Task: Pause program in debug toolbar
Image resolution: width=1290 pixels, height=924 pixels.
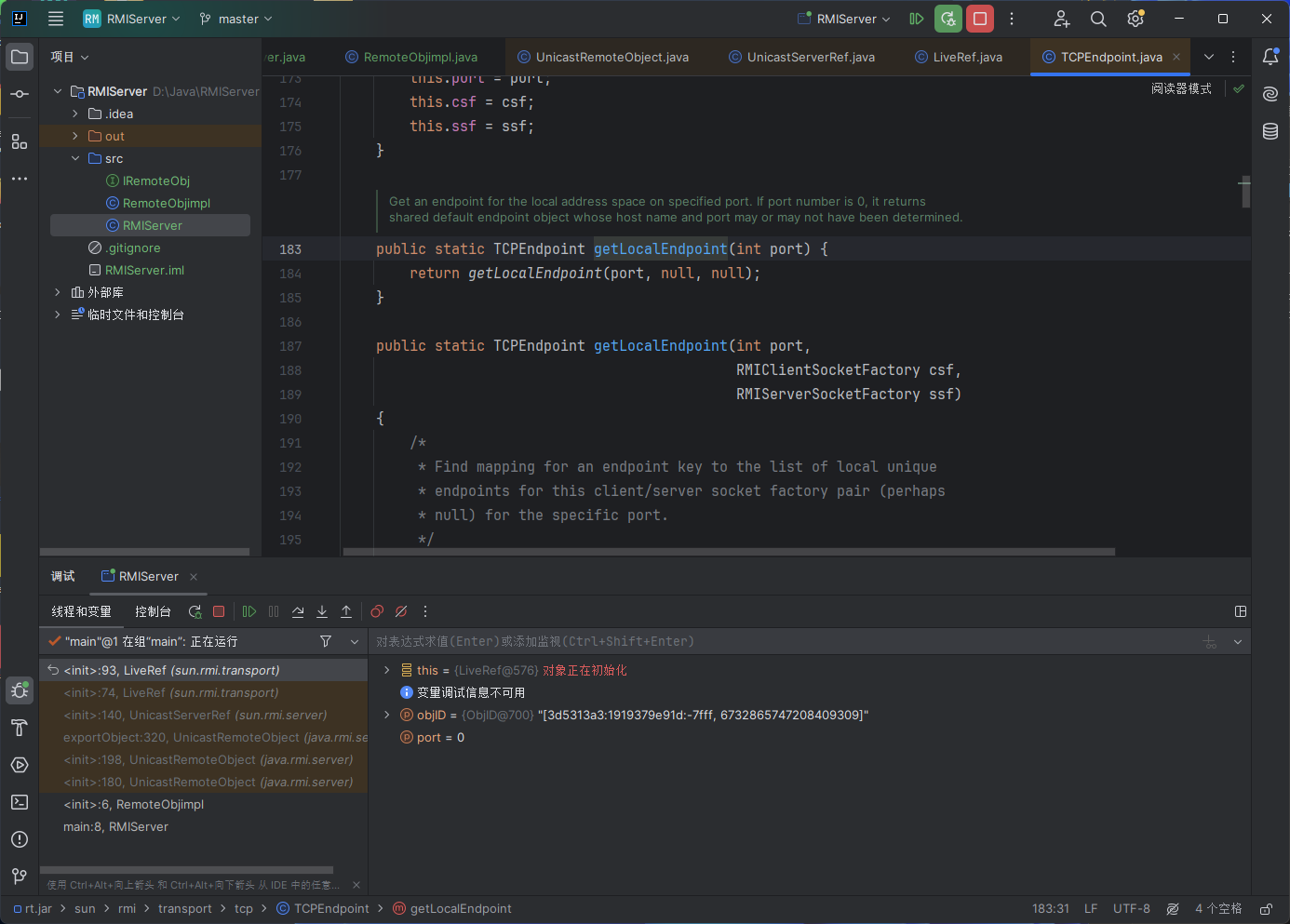Action: [x=274, y=611]
